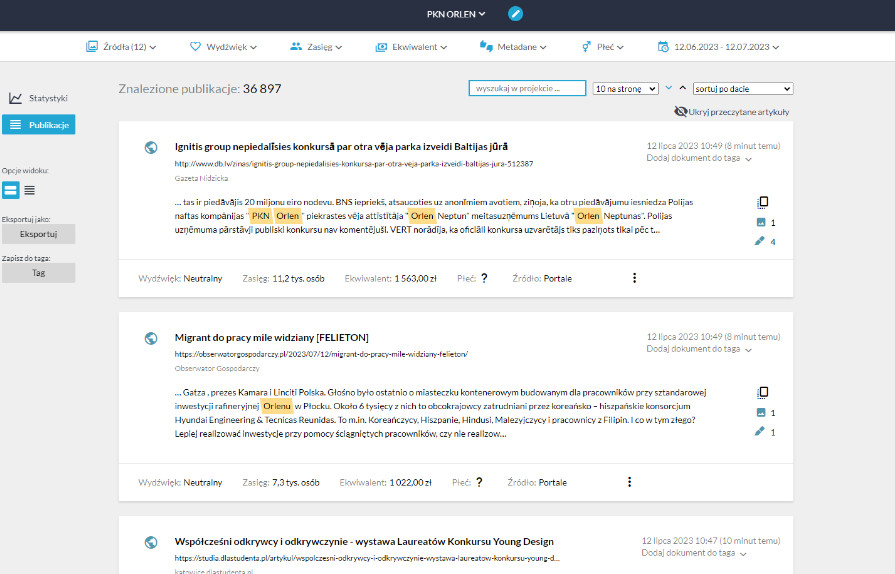Select the Publikacje tab
Image resolution: width=895 pixels, height=574 pixels.
coord(39,124)
